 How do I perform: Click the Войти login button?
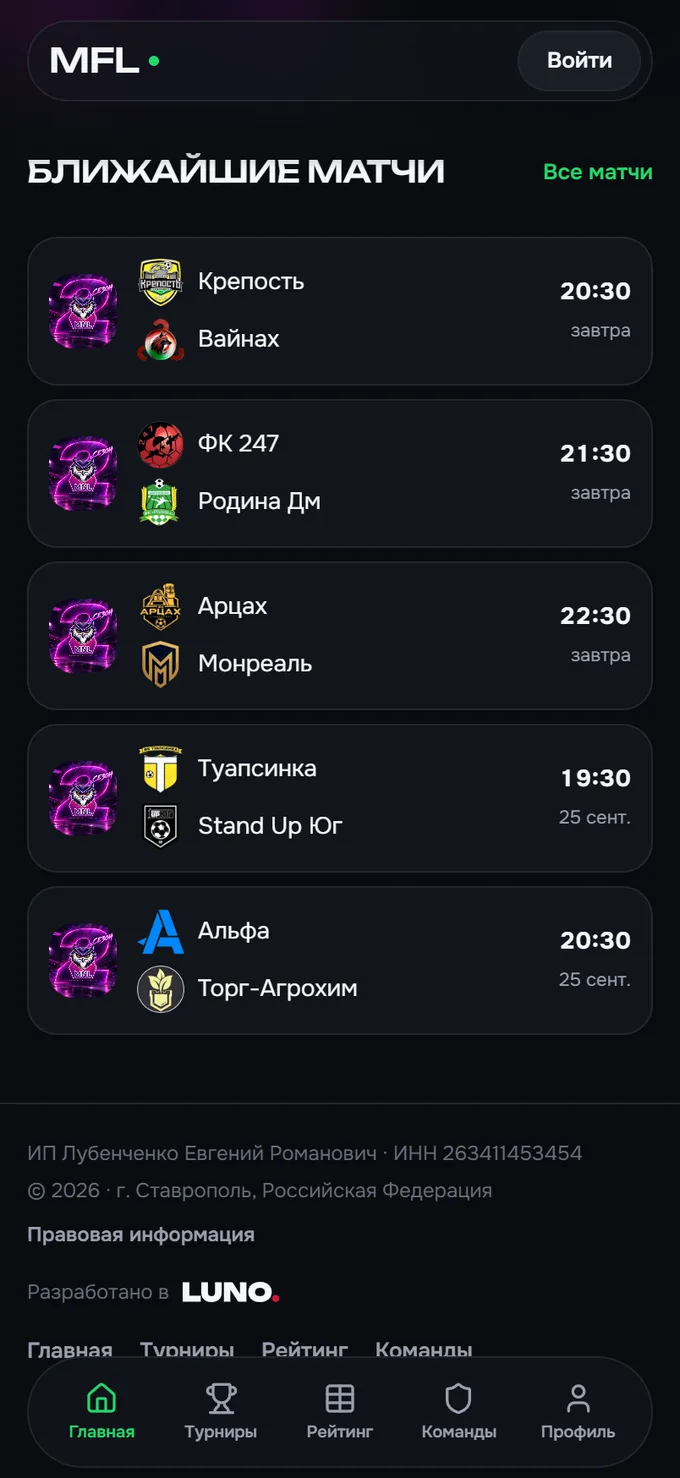click(579, 60)
